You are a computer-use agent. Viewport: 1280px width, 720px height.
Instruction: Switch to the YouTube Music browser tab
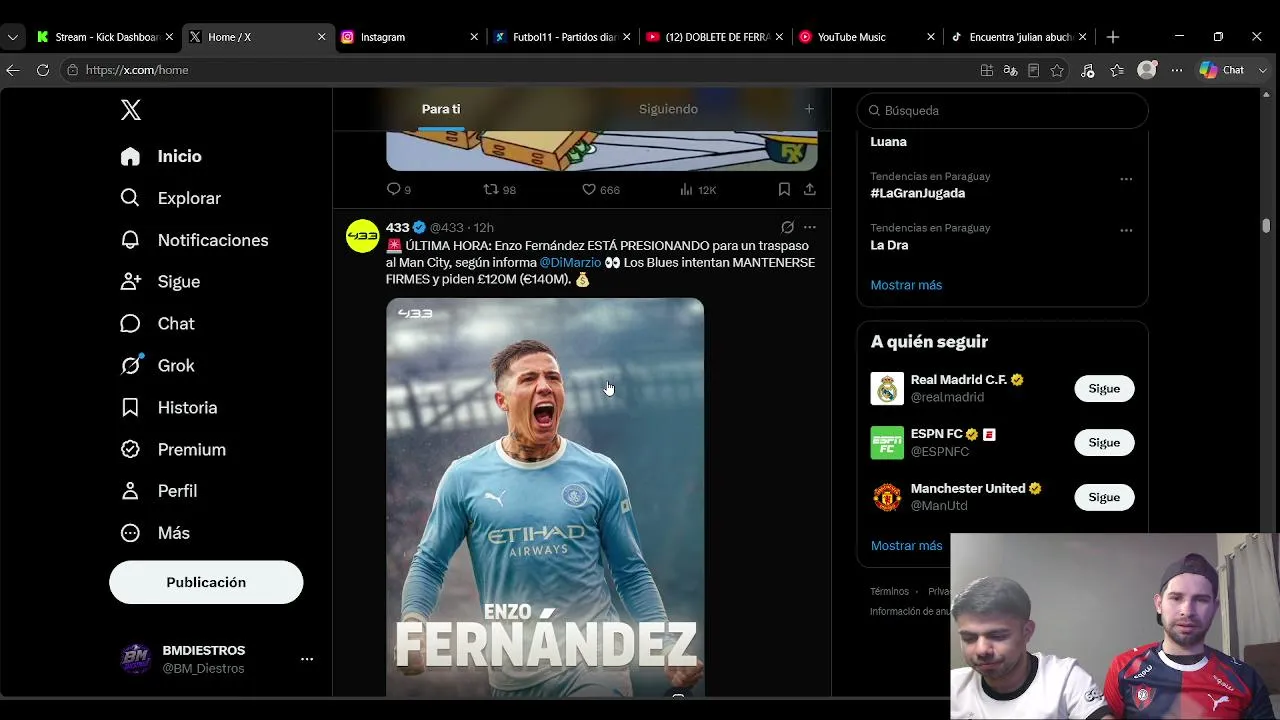[867, 37]
